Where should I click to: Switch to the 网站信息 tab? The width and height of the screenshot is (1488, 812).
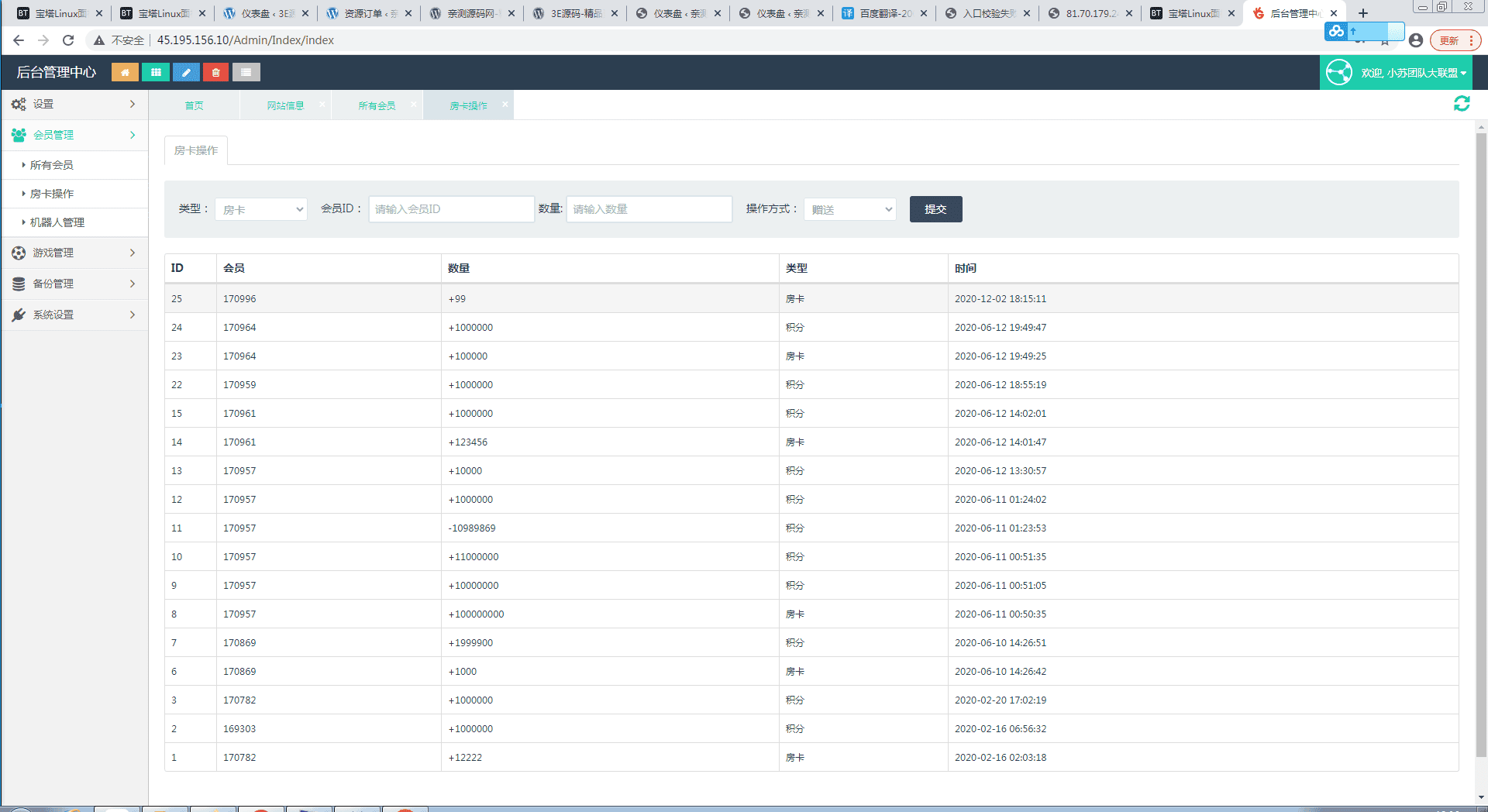(285, 105)
